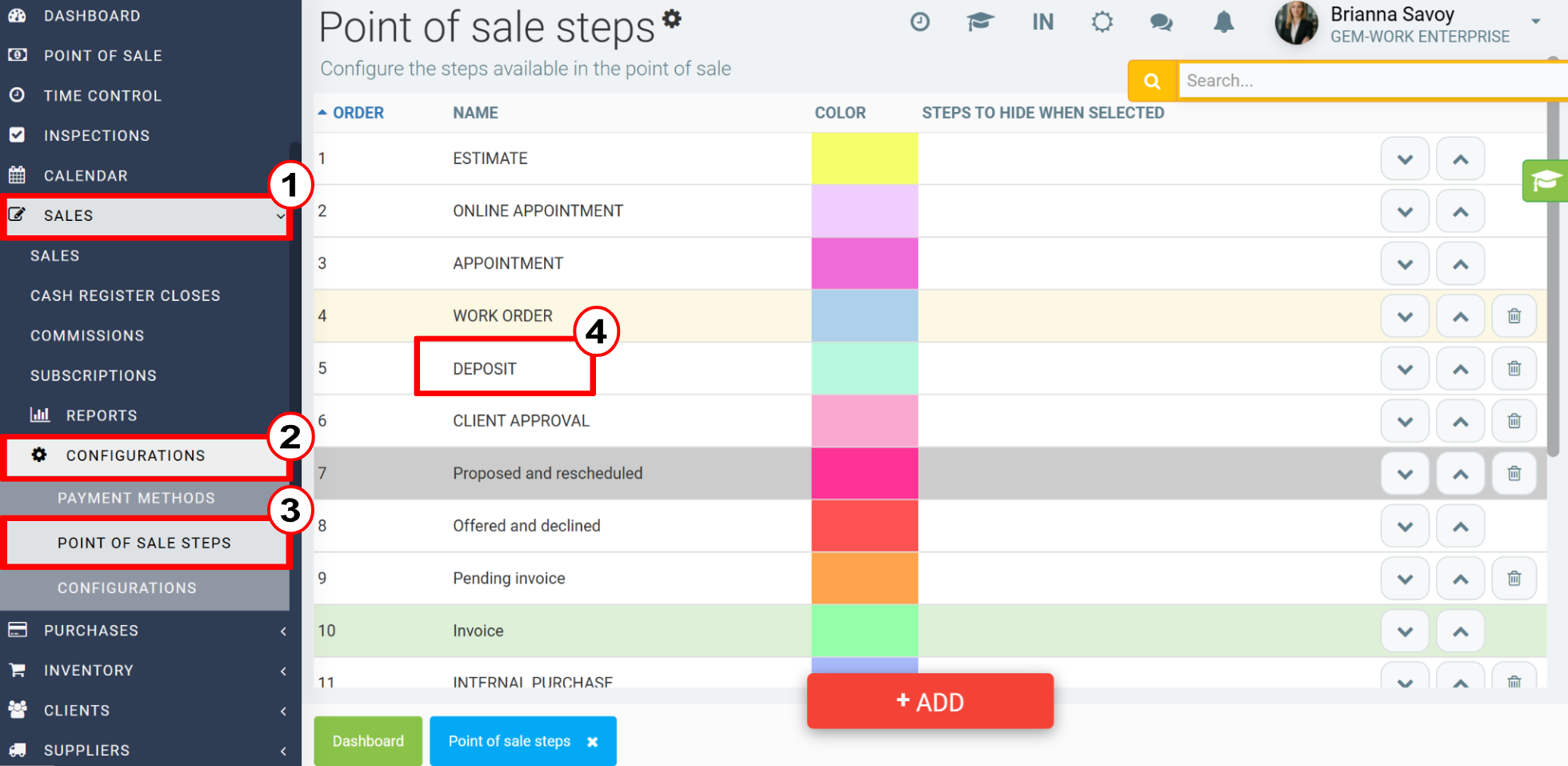Close the Point of sale steps tab
Image resolution: width=1568 pixels, height=766 pixels.
593,742
